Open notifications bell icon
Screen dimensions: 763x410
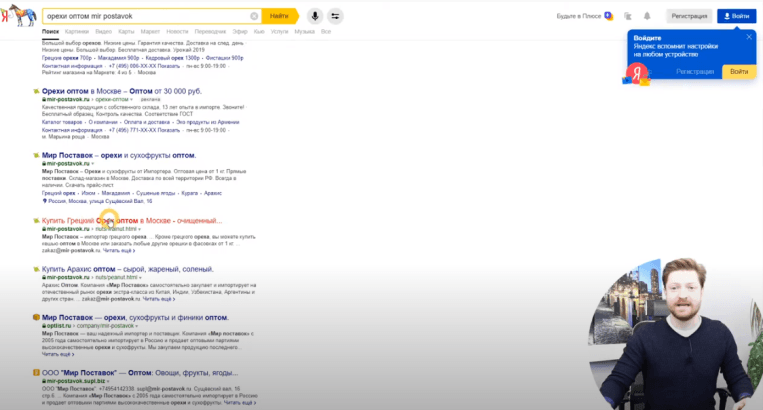[x=647, y=16]
